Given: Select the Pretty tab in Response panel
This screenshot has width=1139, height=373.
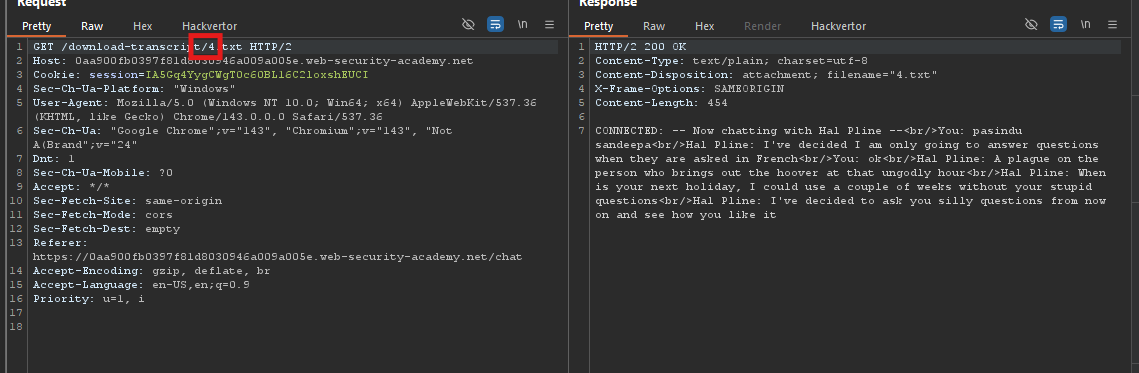Looking at the screenshot, I should (599, 26).
